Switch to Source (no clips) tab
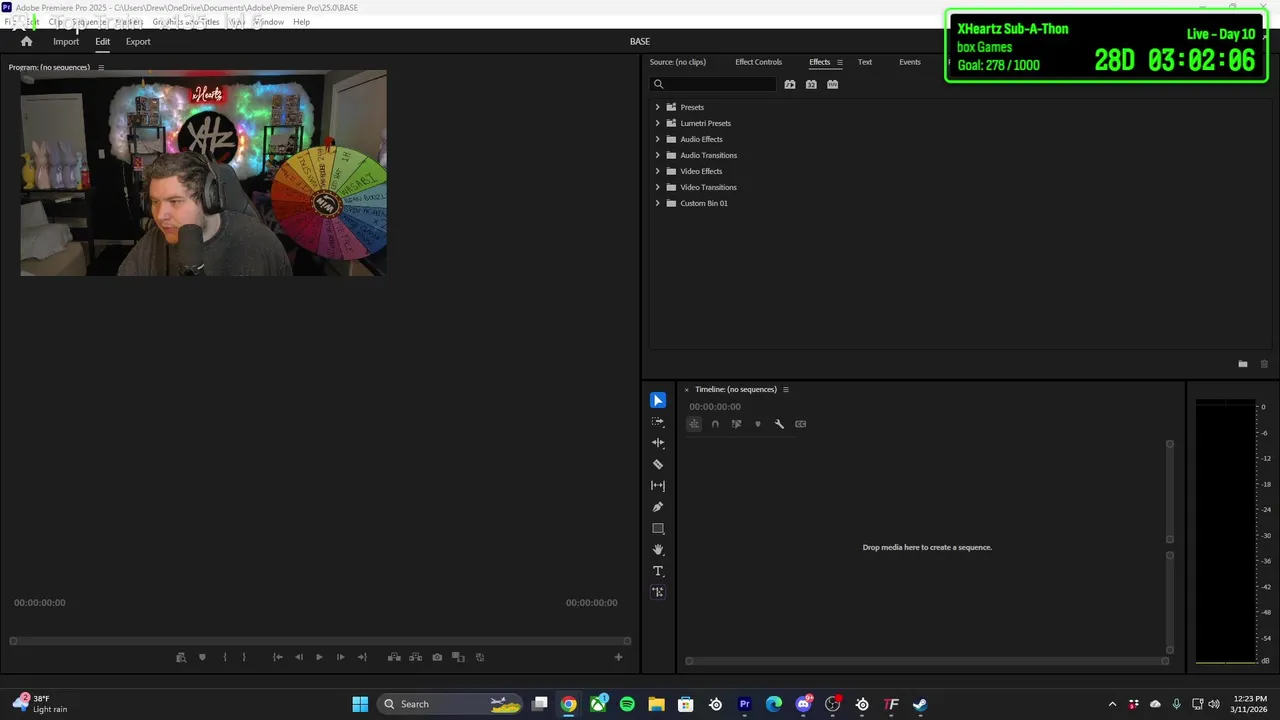Viewport: 1280px width, 720px height. [x=678, y=62]
